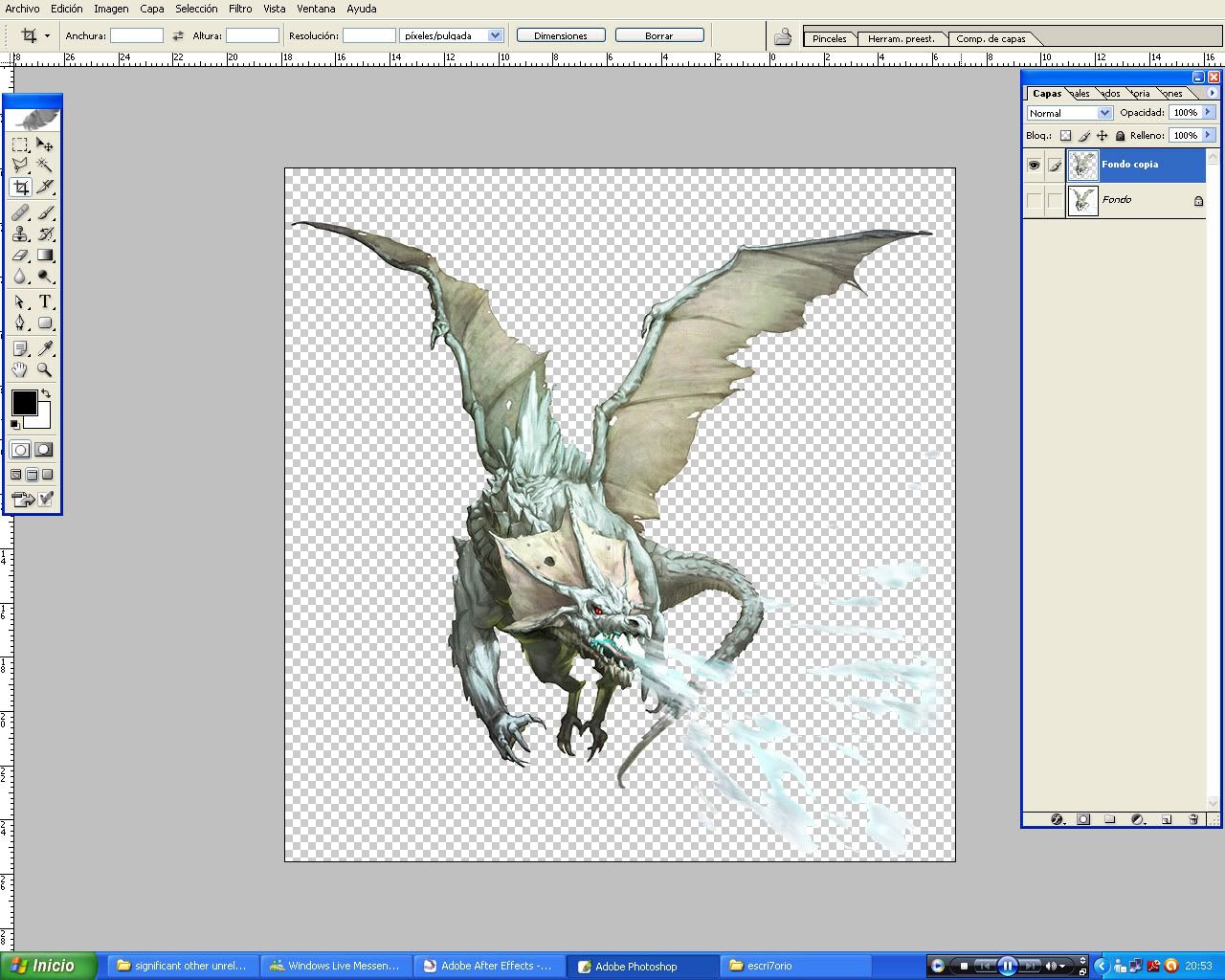
Task: Select the Type tool
Action: tap(45, 301)
